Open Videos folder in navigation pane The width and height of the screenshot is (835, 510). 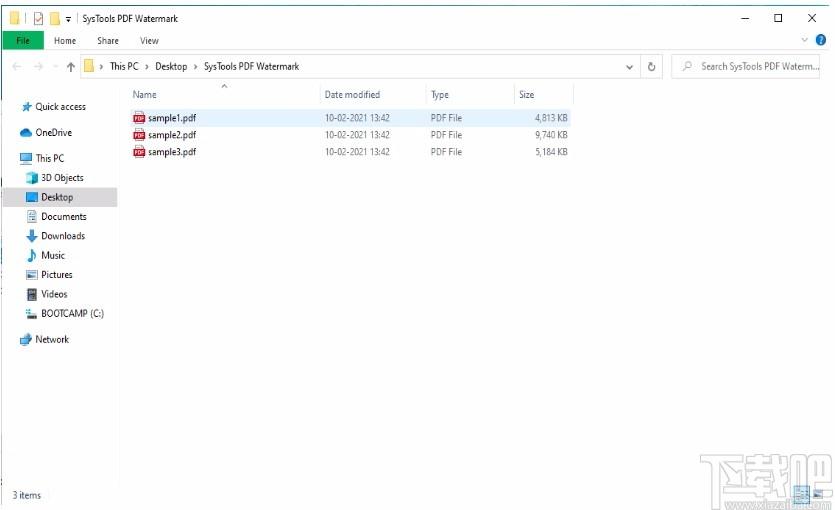(54, 294)
